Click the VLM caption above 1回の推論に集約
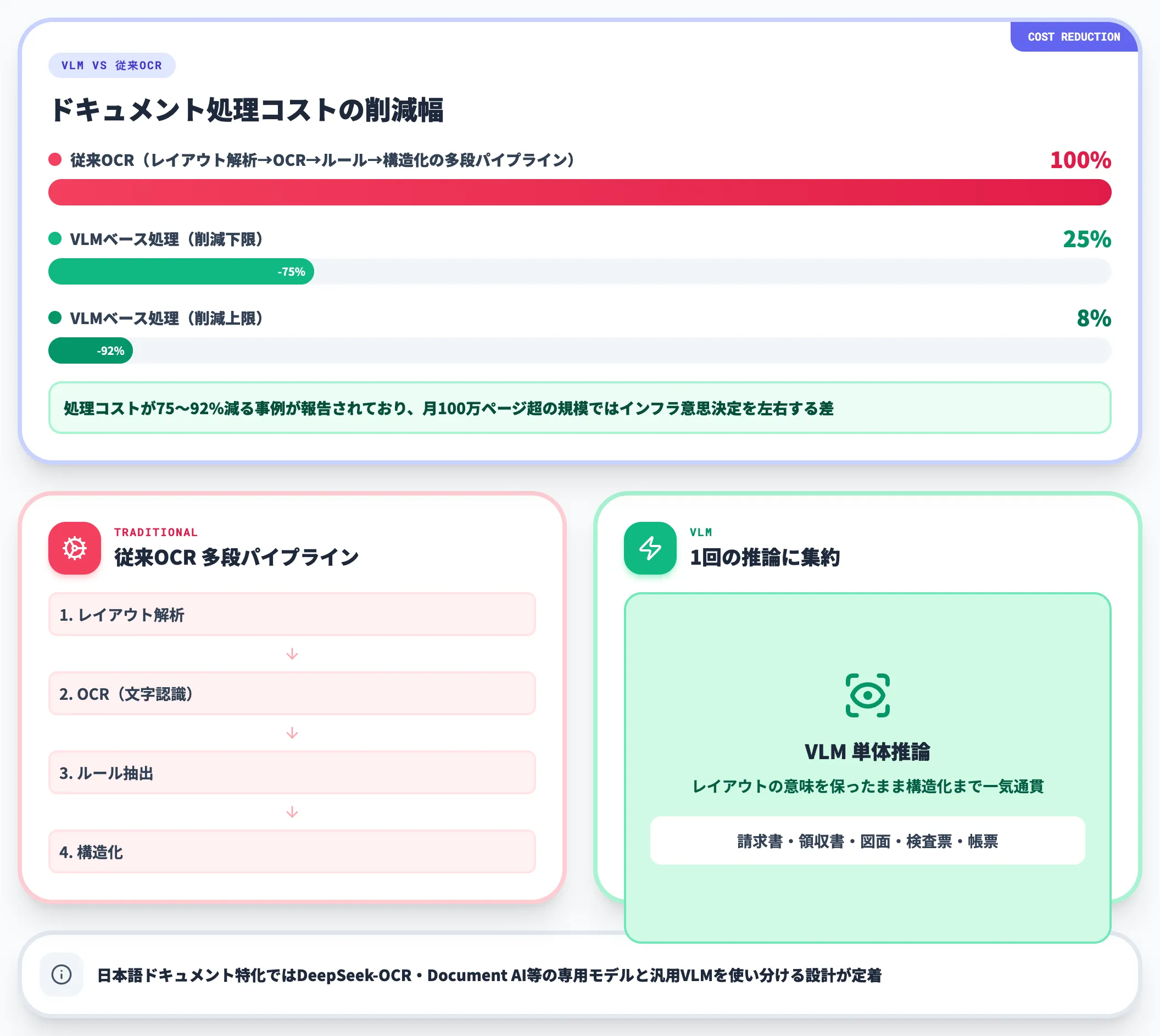Viewport: 1160px width, 1036px height. coord(701,532)
